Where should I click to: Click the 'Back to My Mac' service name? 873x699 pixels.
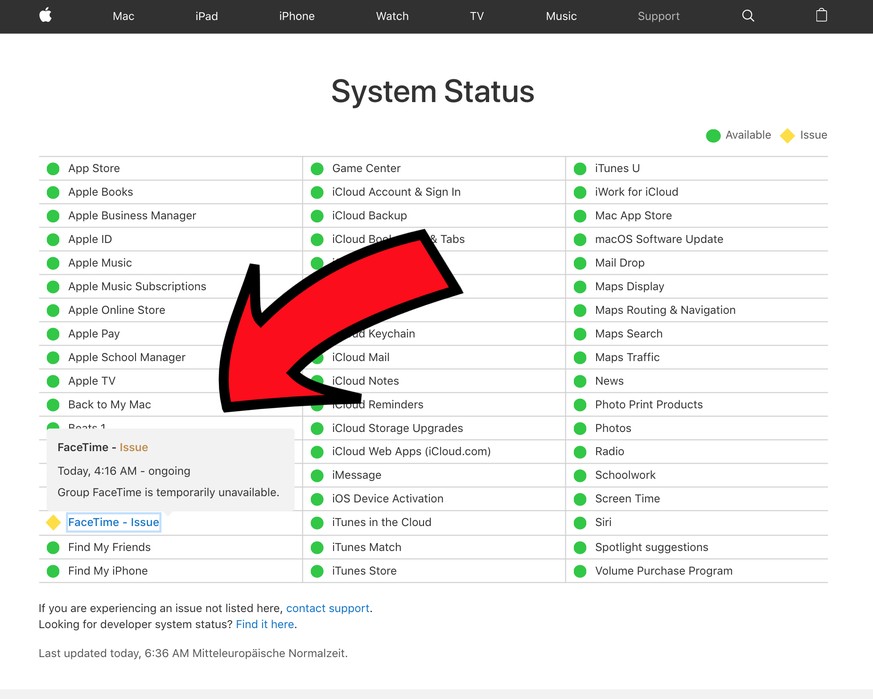(109, 404)
